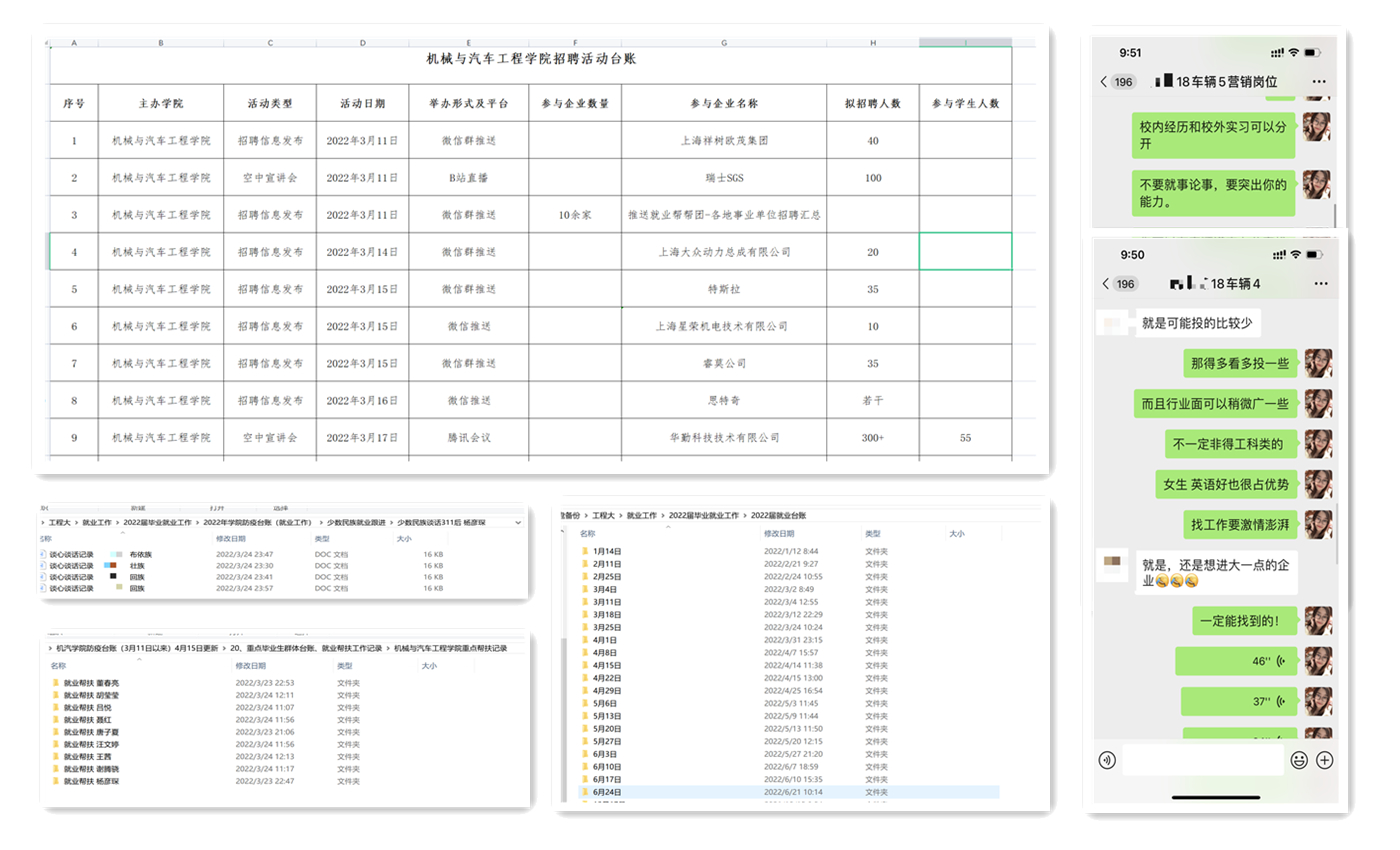This screenshot has width=1400, height=850.
Task: Go back from the 18车辆5营销岗位 chat
Action: pyautogui.click(x=1104, y=82)
